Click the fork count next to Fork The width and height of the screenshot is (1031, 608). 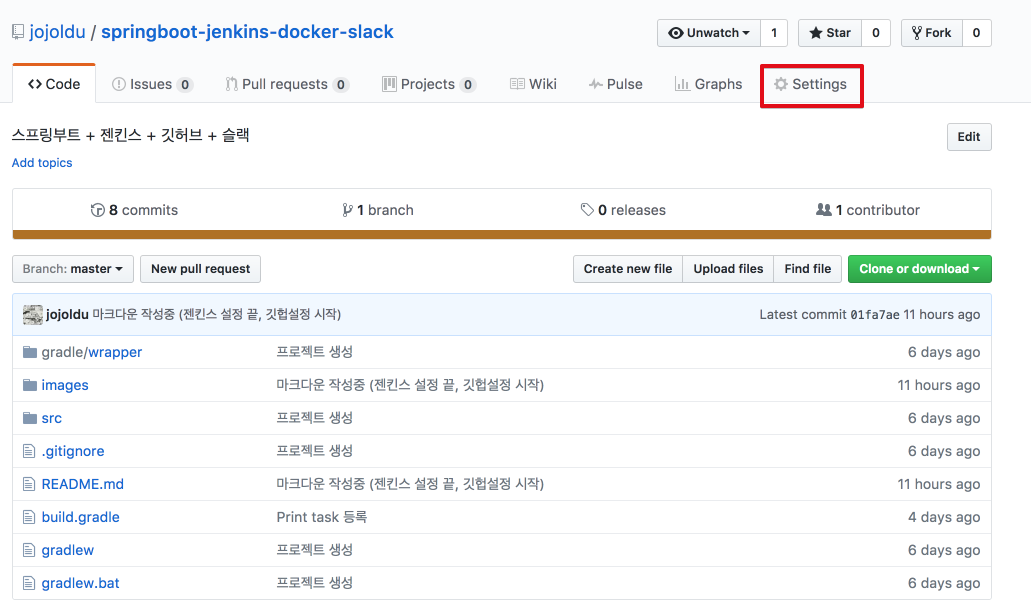coord(976,33)
